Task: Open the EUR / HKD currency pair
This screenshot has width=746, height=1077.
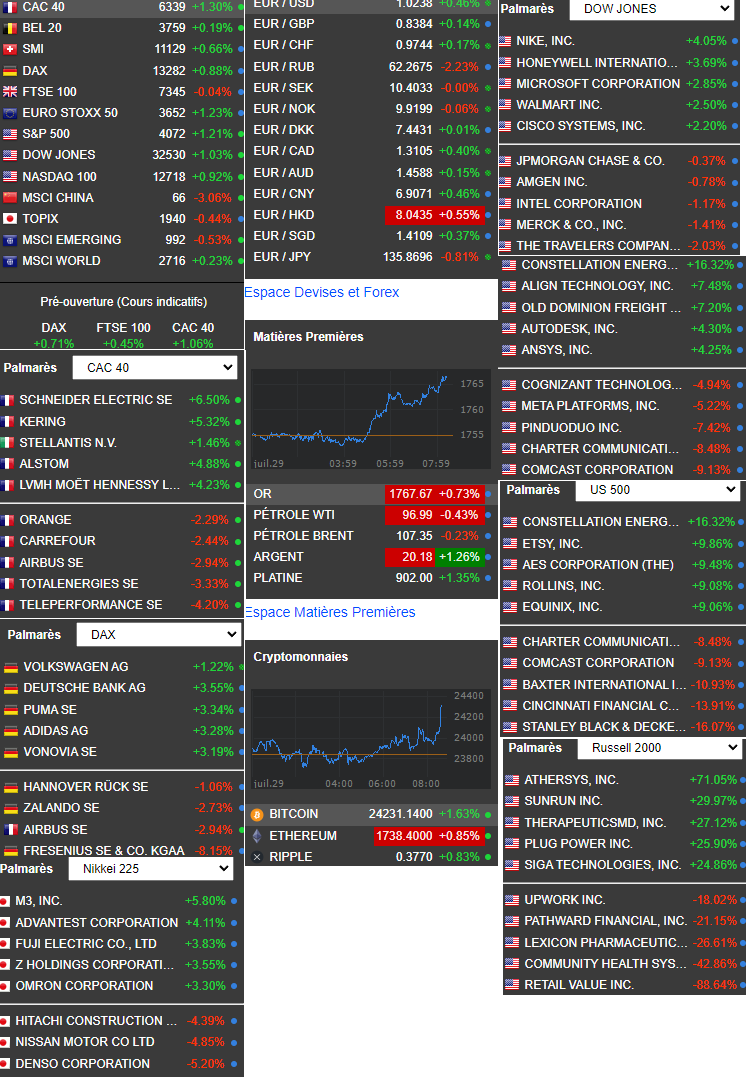Action: click(371, 215)
